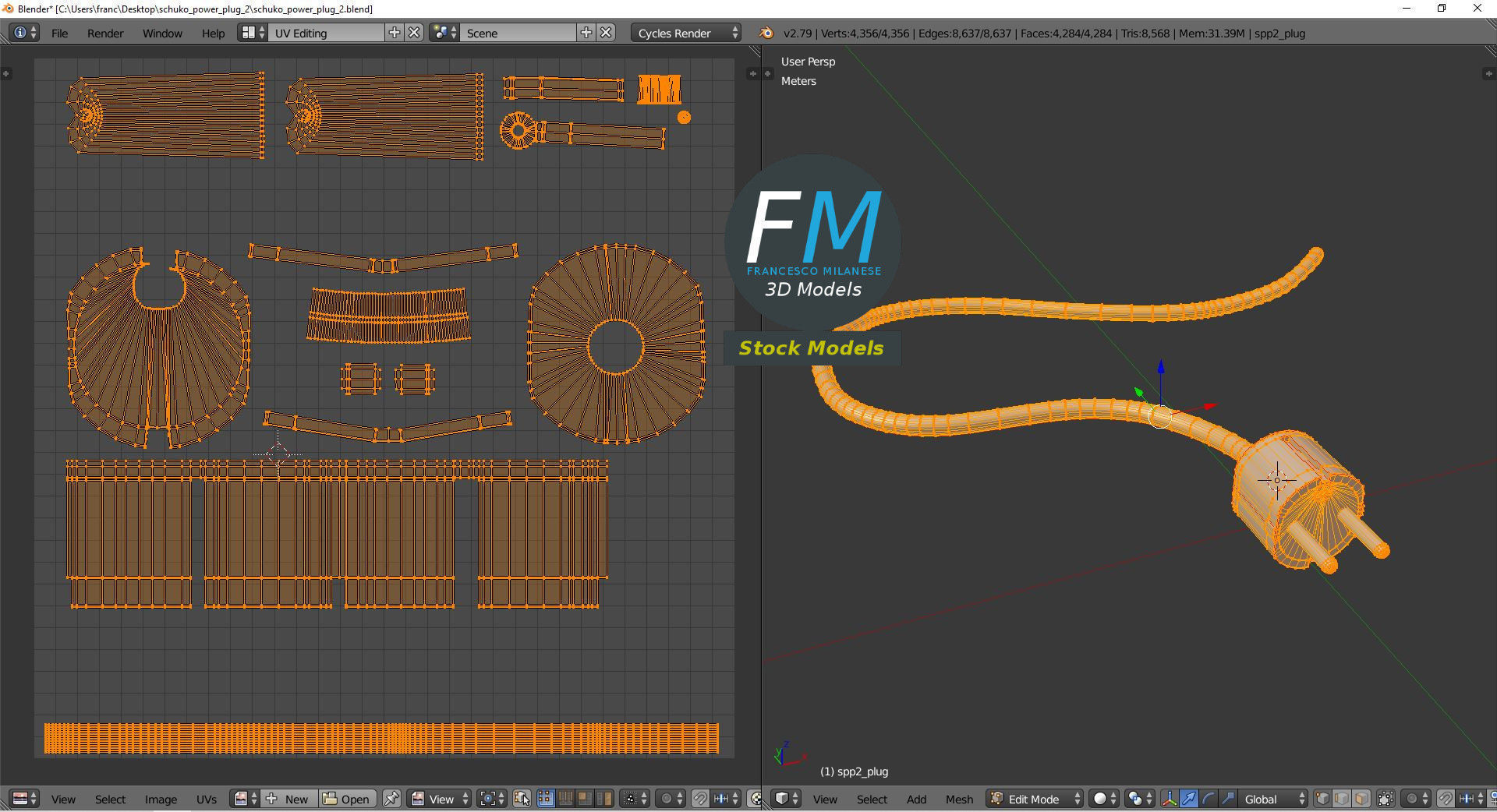
Task: Open the Cycles Render engine dropdown
Action: [x=686, y=33]
